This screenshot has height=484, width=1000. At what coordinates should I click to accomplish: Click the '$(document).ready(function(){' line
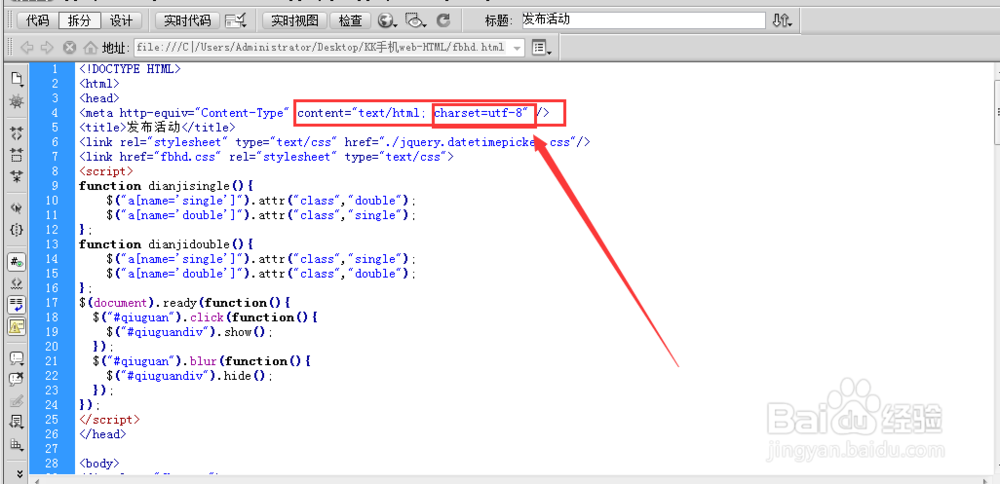coord(184,303)
